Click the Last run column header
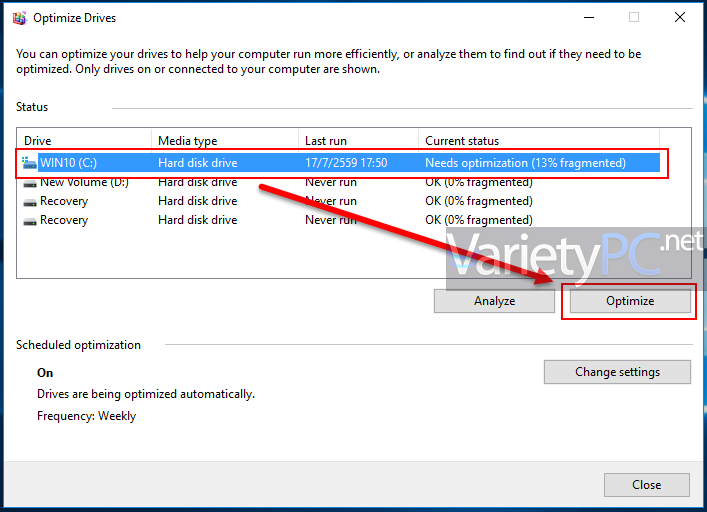Viewport: 707px width, 512px height. click(x=358, y=141)
